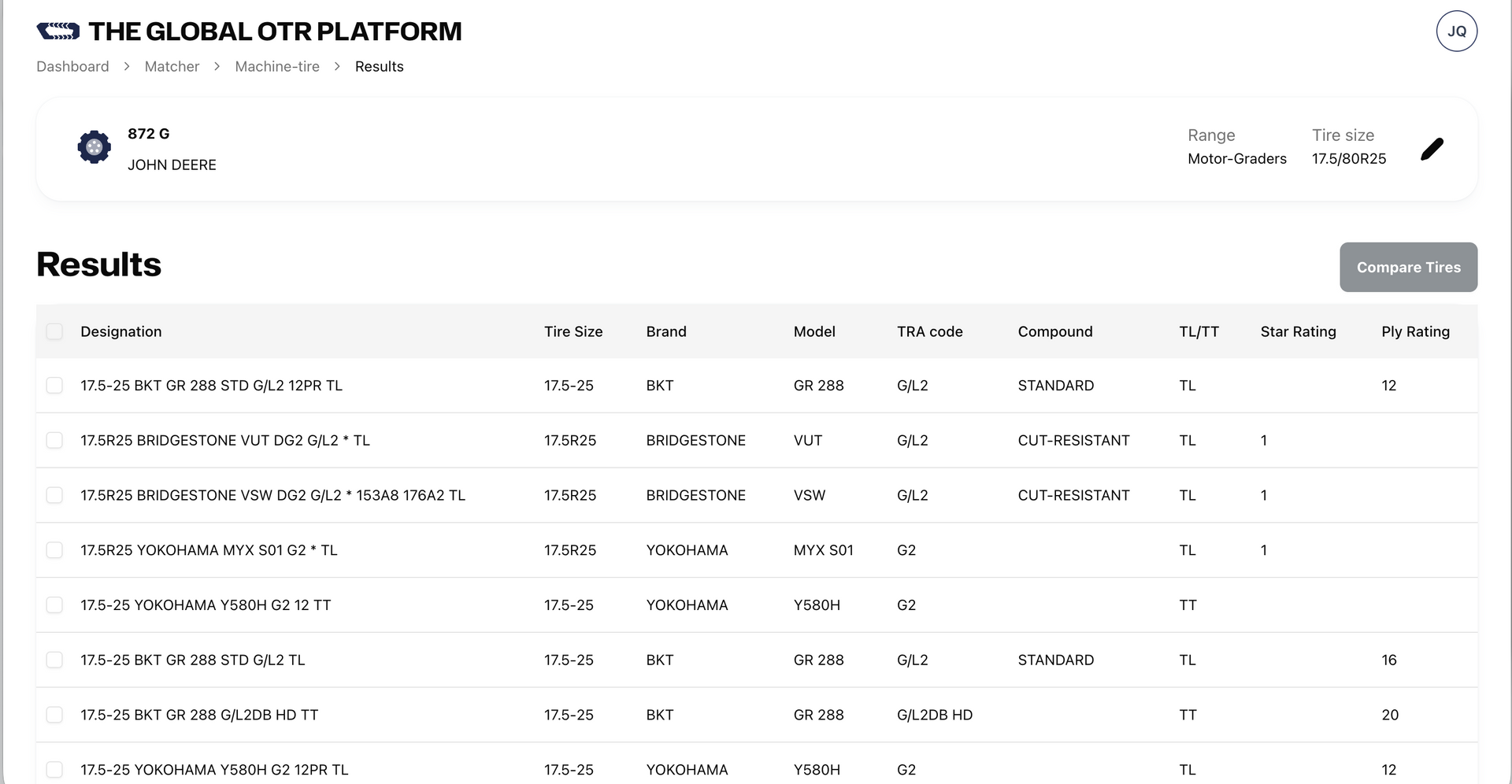
Task: Open the JQ user avatar menu
Action: point(1456,31)
